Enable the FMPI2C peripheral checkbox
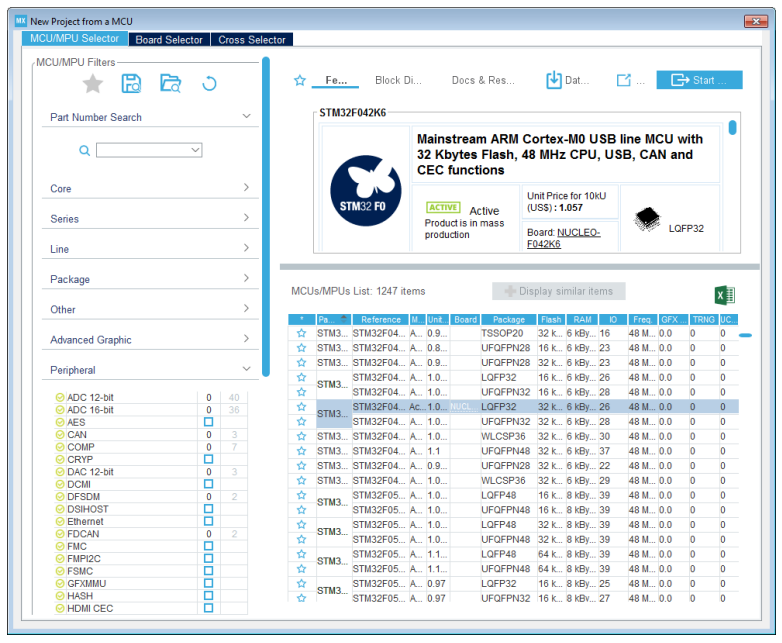Image resolution: width=782 pixels, height=643 pixels. click(x=208, y=559)
